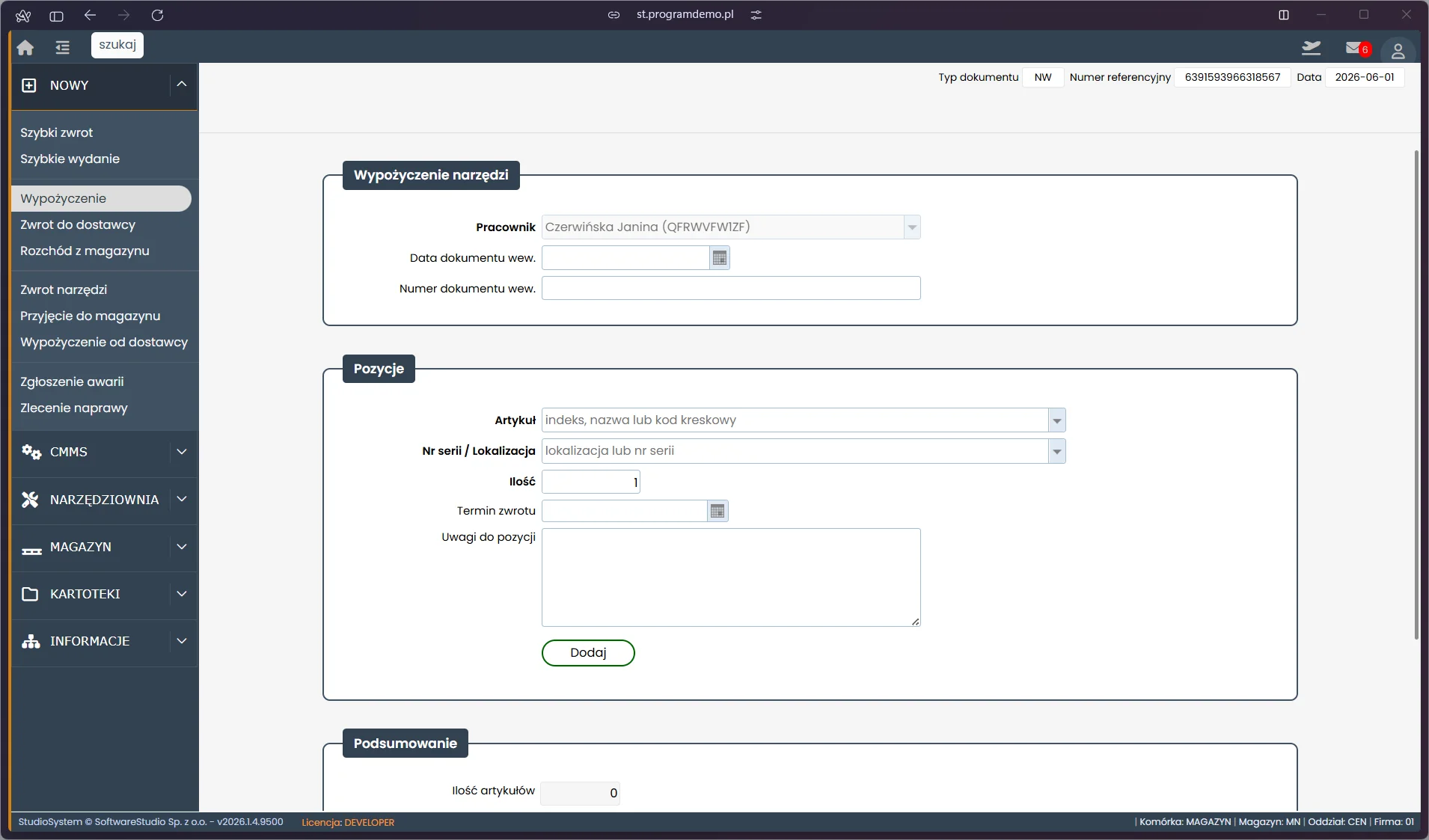Click the KARTOTEKI folder icon

tap(30, 594)
